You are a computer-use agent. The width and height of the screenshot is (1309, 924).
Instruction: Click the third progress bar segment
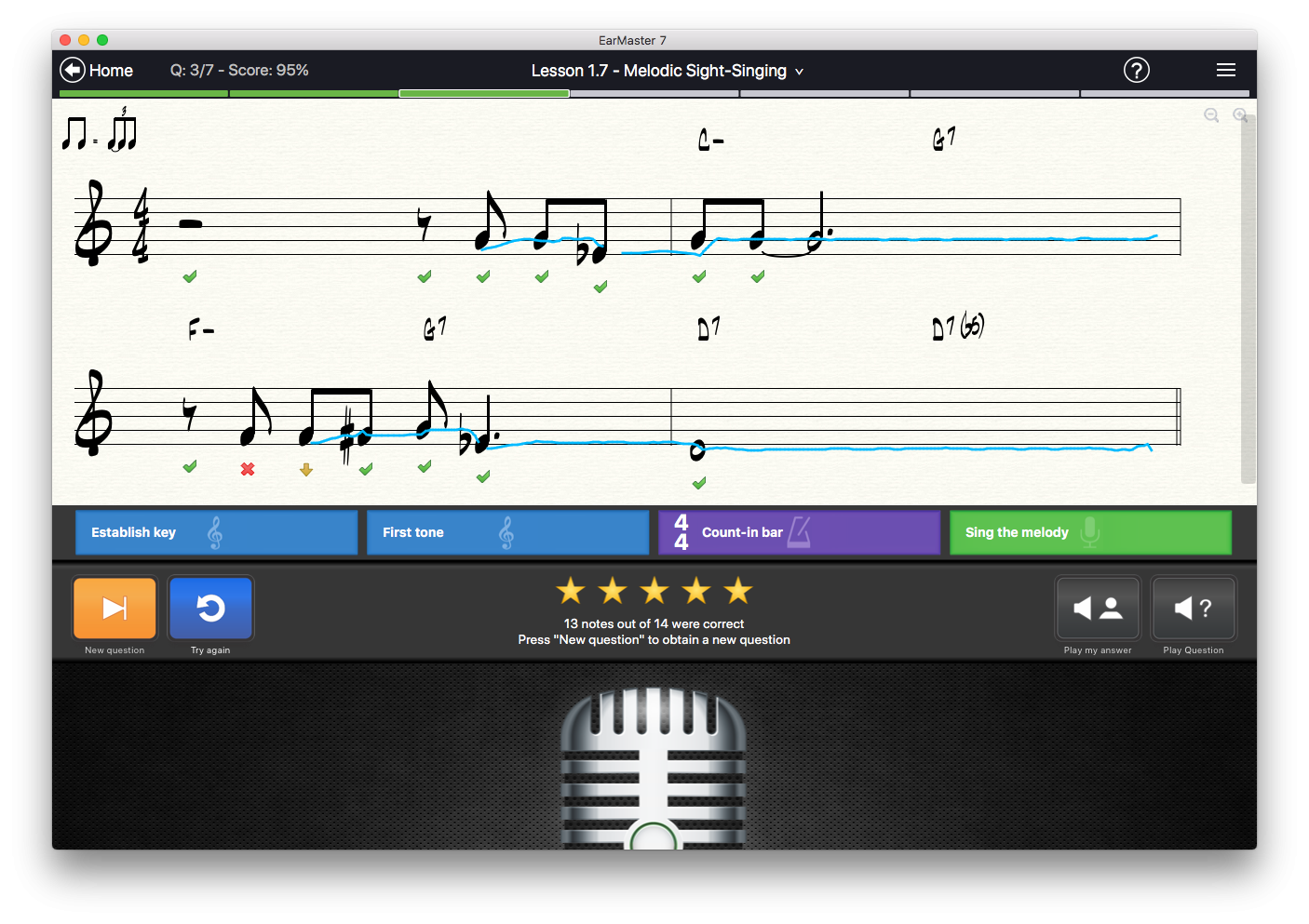[x=484, y=94]
